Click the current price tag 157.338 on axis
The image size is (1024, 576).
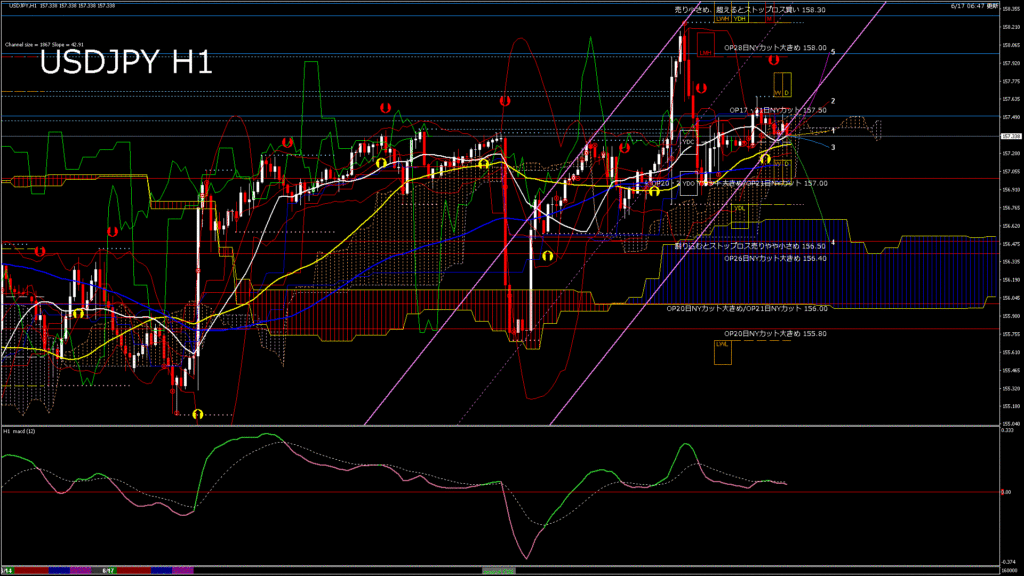click(x=1003, y=136)
